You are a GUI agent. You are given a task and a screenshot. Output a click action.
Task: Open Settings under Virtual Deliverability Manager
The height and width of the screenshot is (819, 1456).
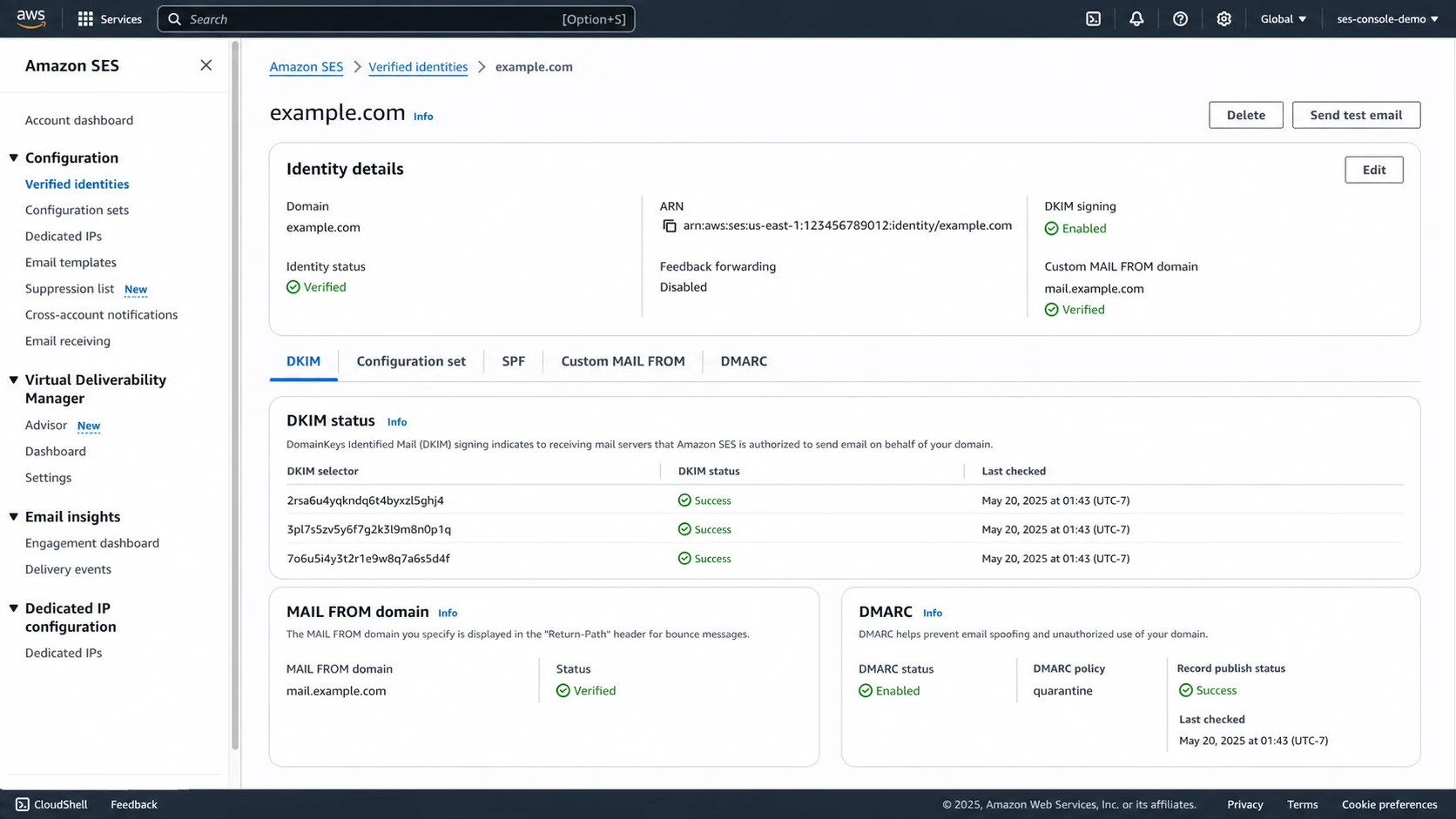pos(49,477)
